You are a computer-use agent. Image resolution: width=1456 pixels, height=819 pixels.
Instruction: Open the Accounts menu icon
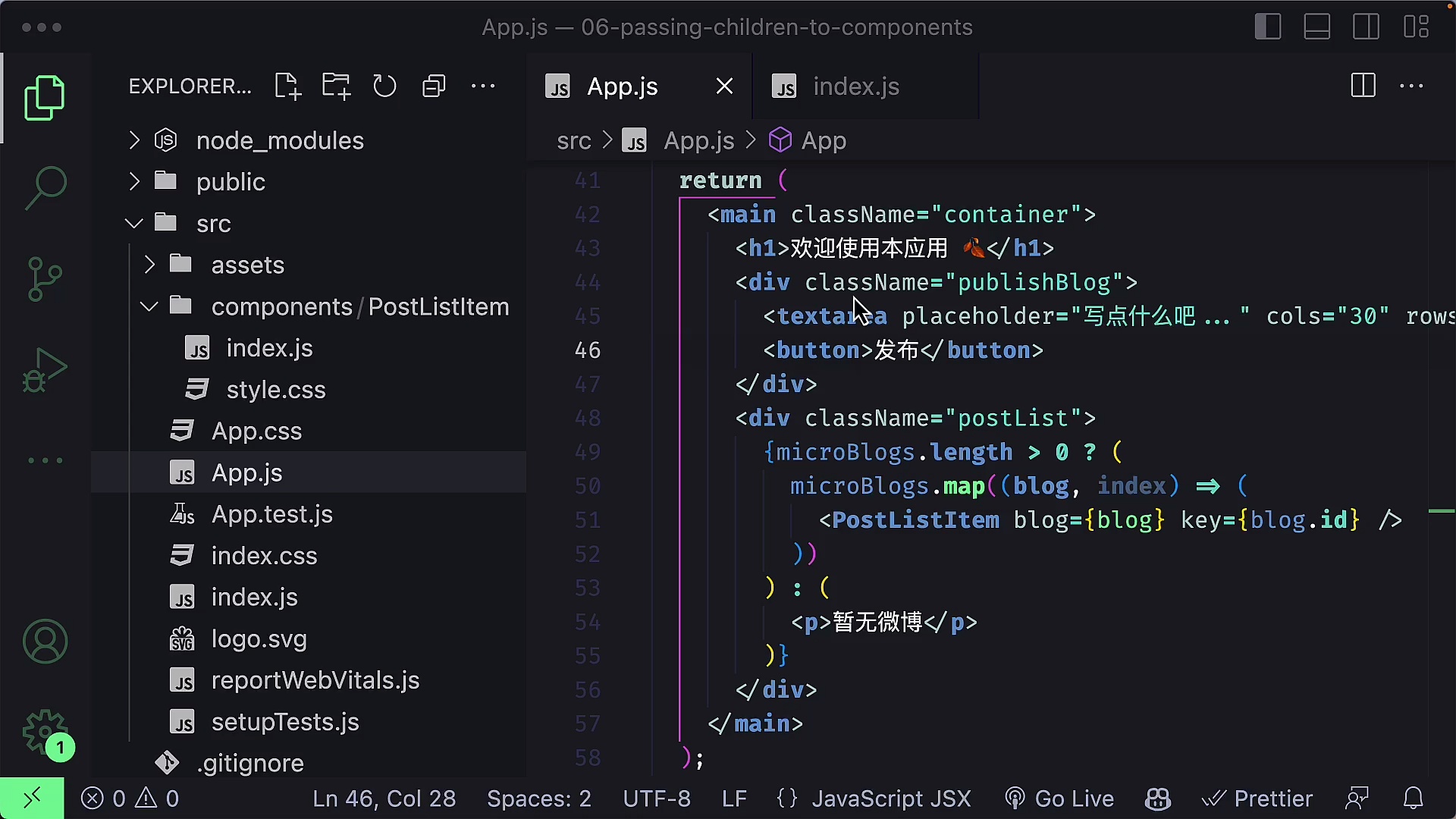tap(45, 642)
